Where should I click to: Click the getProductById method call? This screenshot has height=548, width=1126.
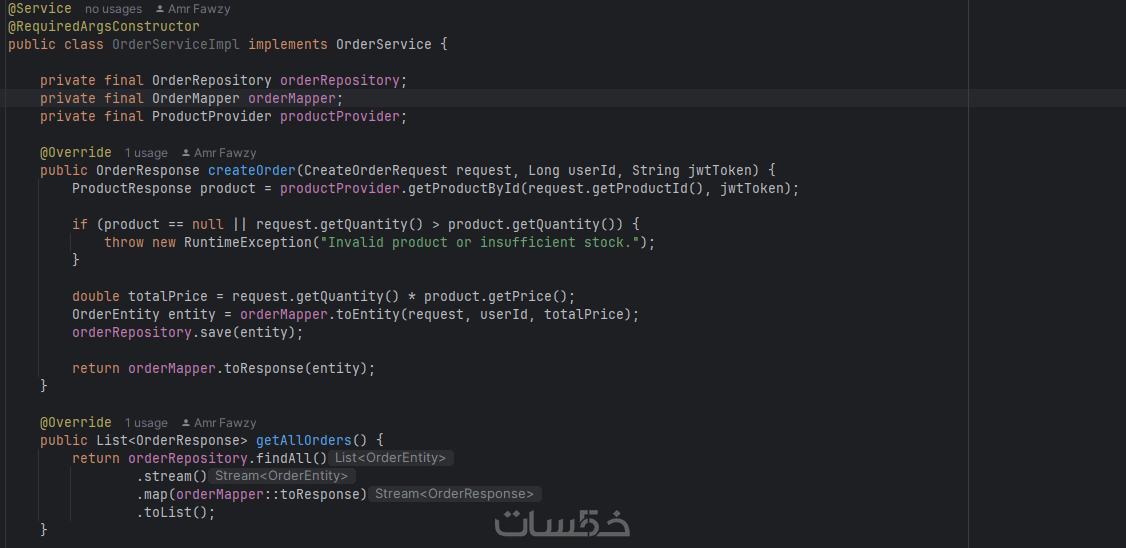[x=464, y=188]
